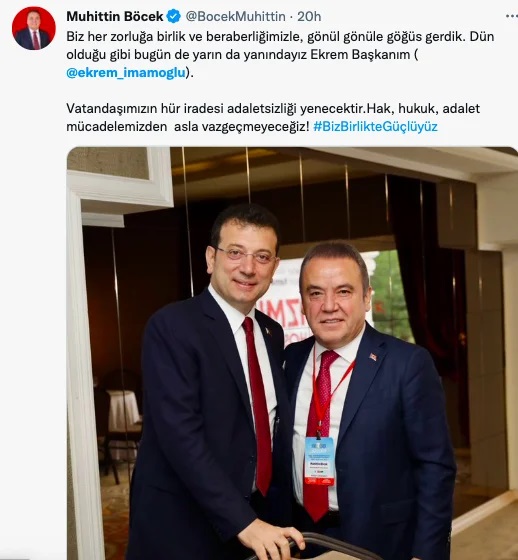Click the Muhittin Böcek display name
This screenshot has width=518, height=560.
click(x=115, y=16)
